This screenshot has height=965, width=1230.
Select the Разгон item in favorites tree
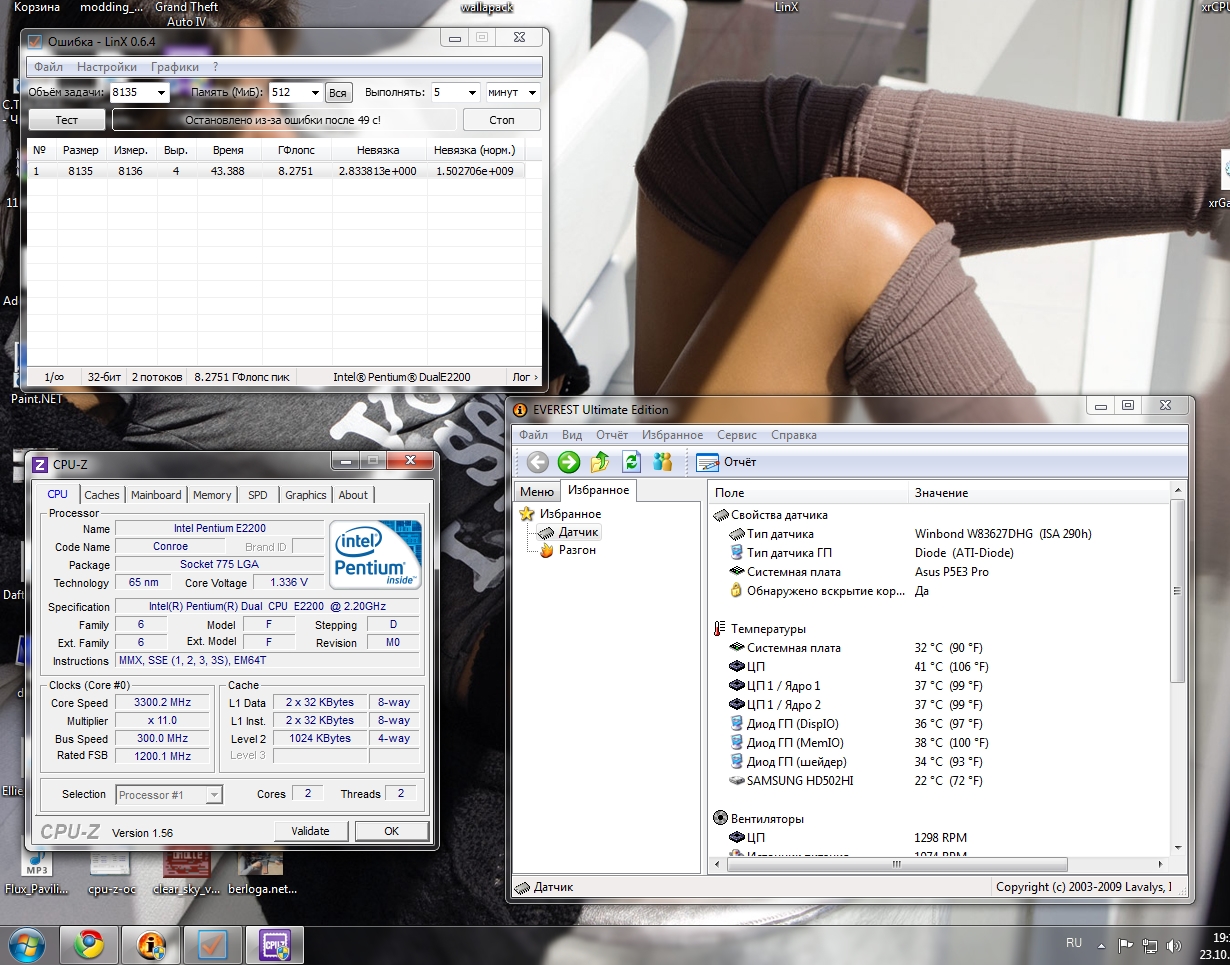click(578, 550)
